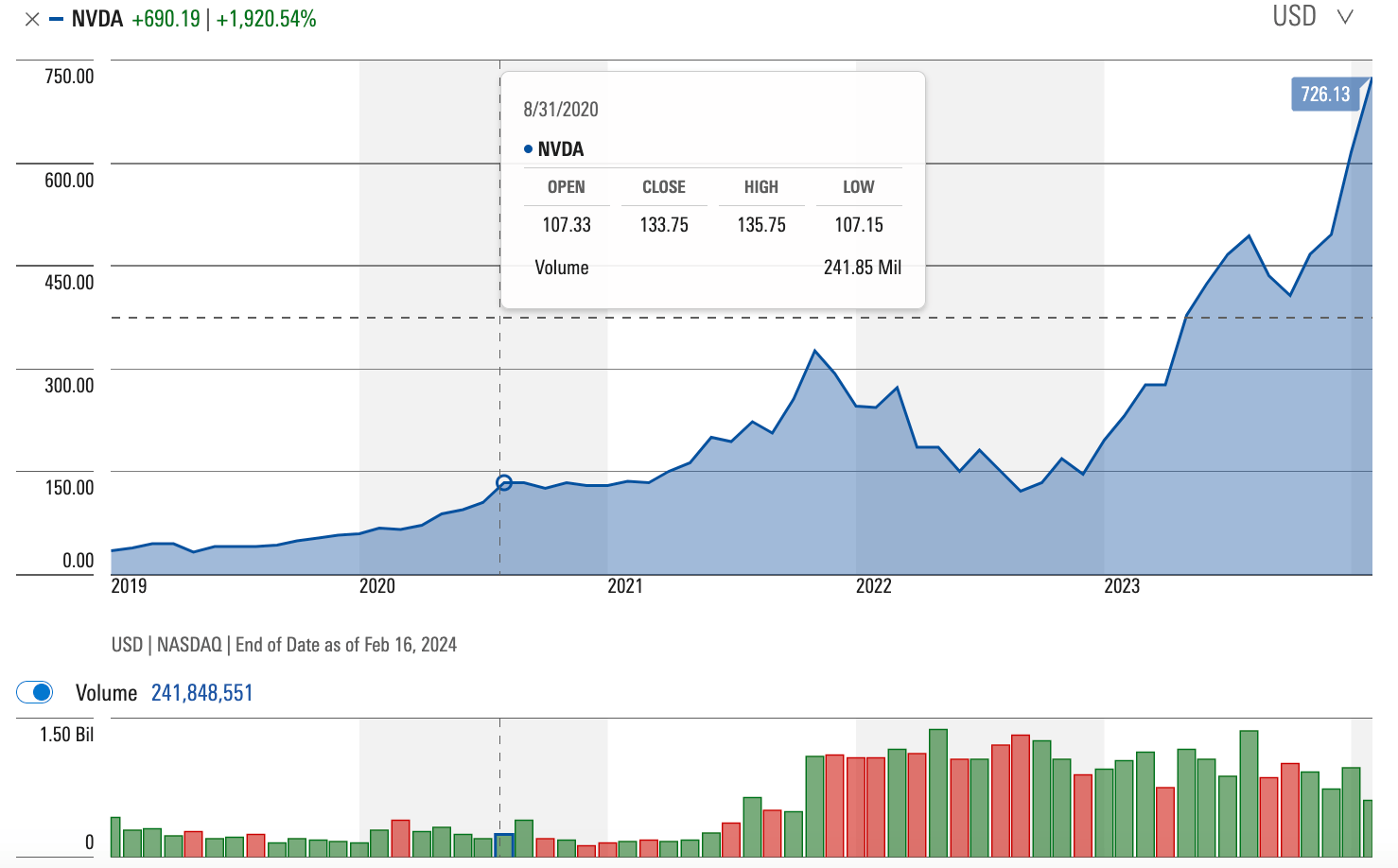The width and height of the screenshot is (1398, 868).
Task: Click the highlighted data point circle on chart
Action: click(504, 483)
